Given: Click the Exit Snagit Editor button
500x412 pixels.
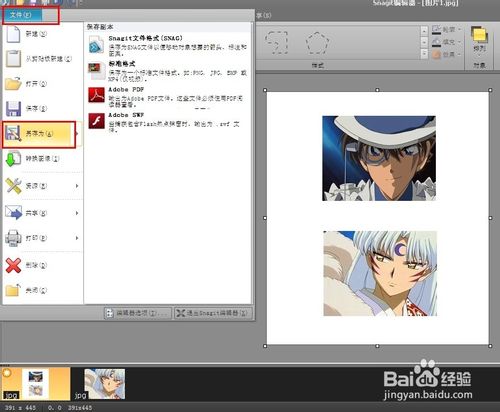Looking at the screenshot, I should (x=213, y=313).
